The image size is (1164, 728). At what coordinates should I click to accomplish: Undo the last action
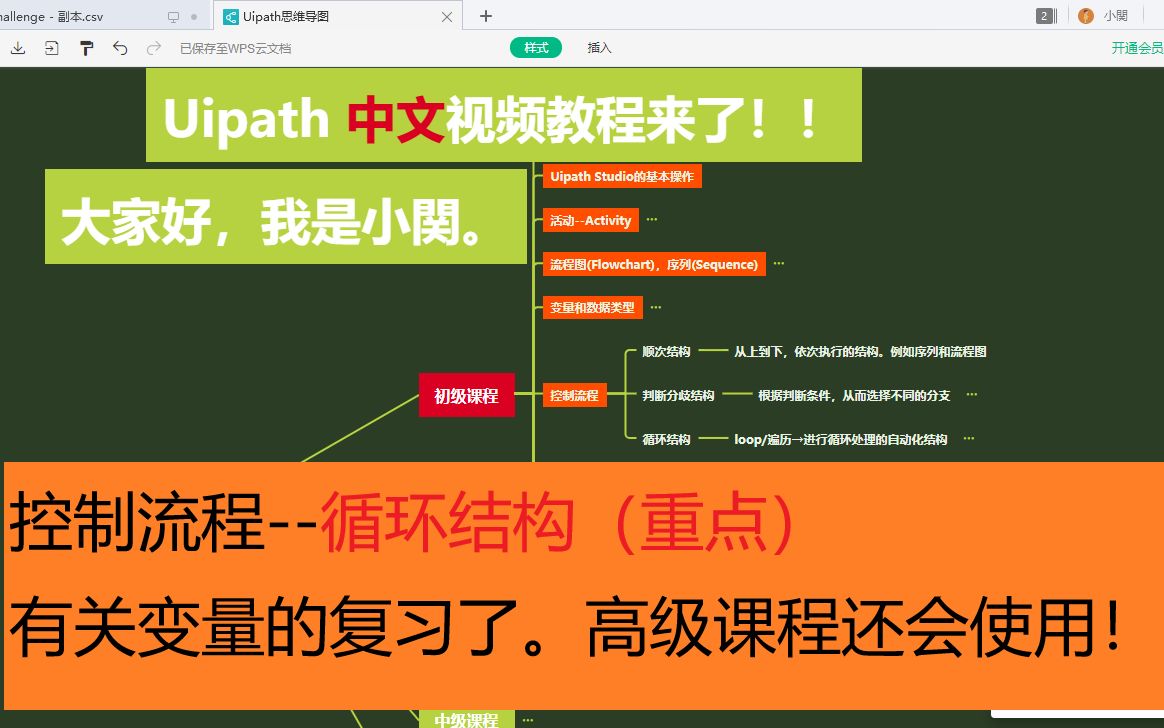[119, 47]
